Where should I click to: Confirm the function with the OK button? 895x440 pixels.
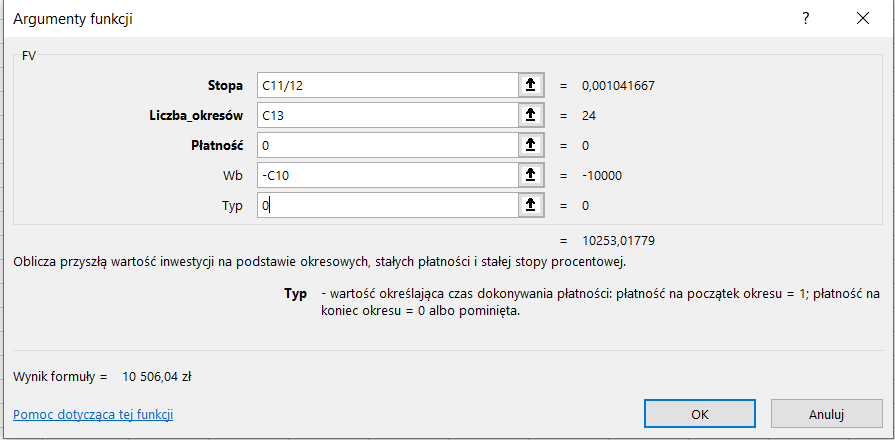(700, 413)
